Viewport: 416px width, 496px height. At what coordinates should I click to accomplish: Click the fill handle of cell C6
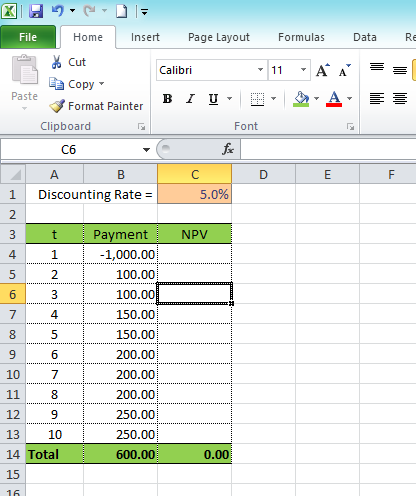pyautogui.click(x=232, y=303)
